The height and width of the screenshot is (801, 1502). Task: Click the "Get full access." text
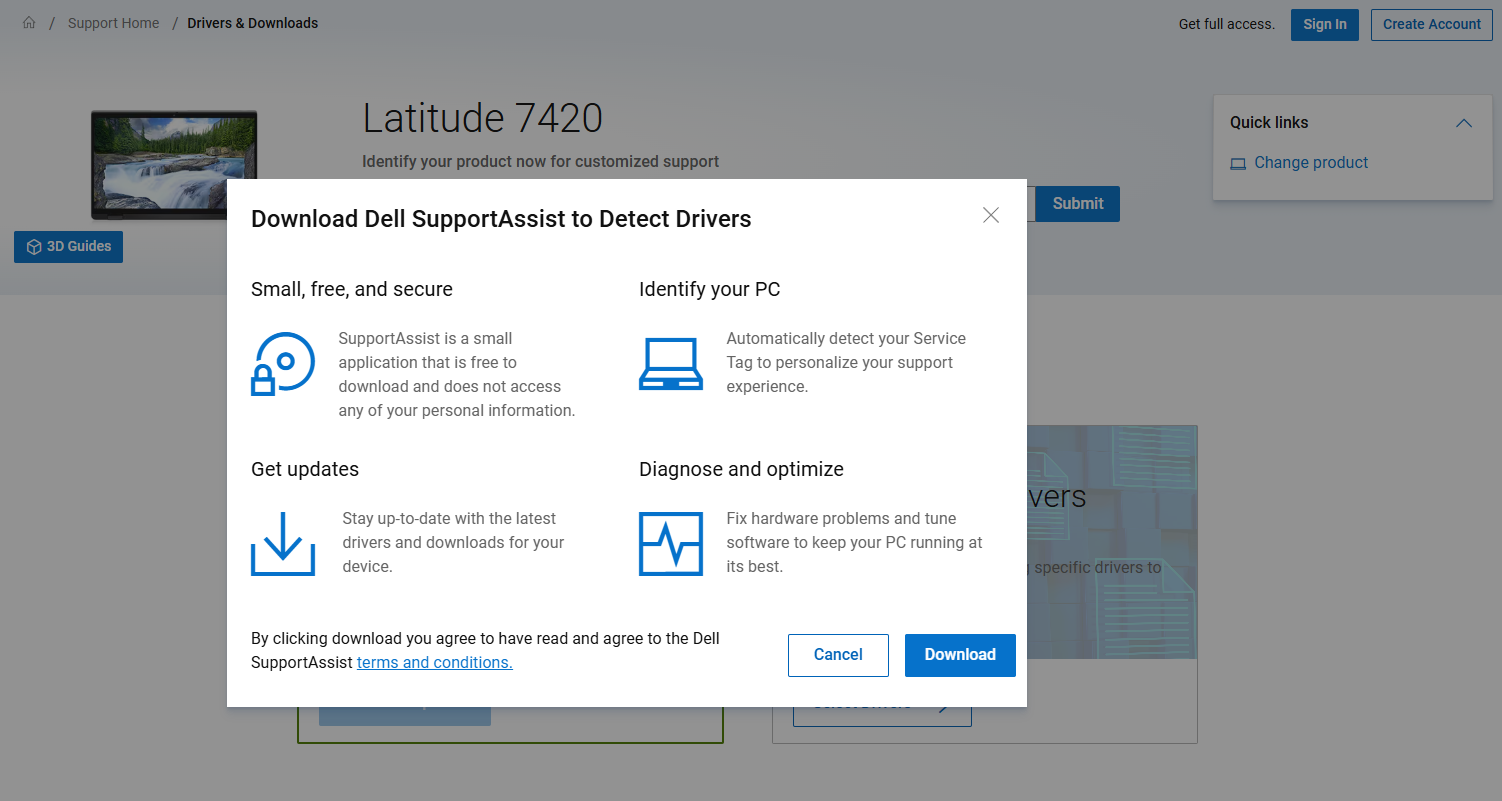coord(1227,24)
